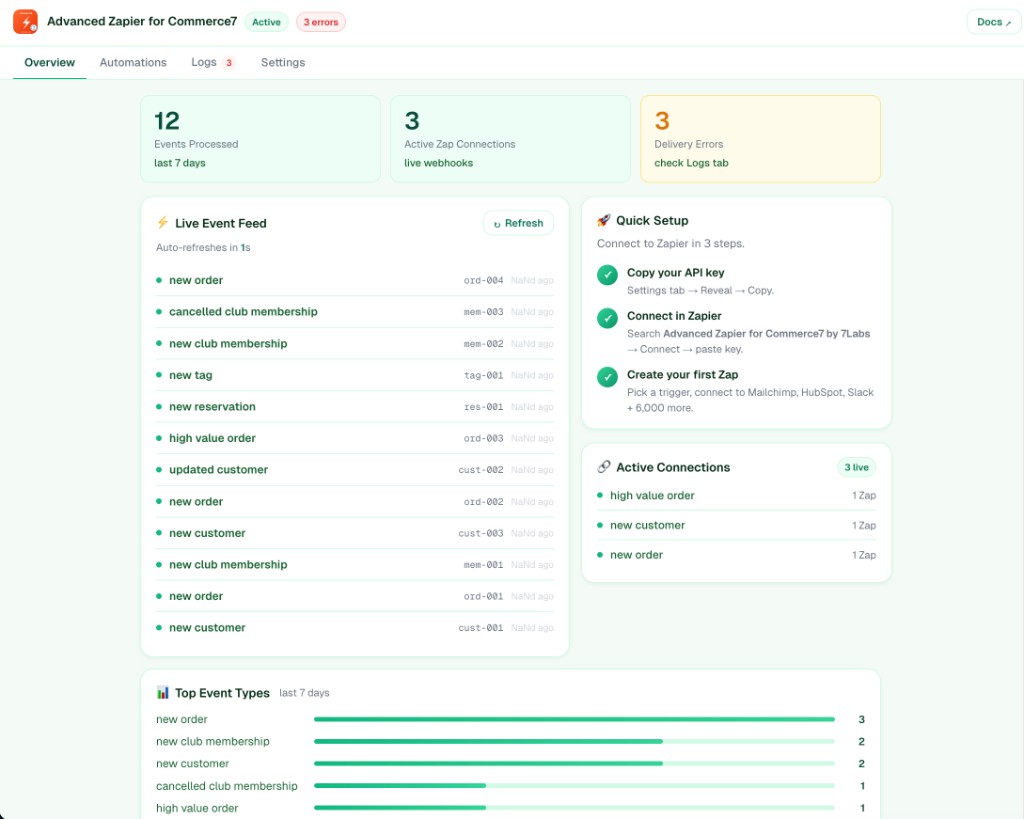This screenshot has height=819, width=1024.
Task: Select the new order event ord-002
Action: point(355,502)
